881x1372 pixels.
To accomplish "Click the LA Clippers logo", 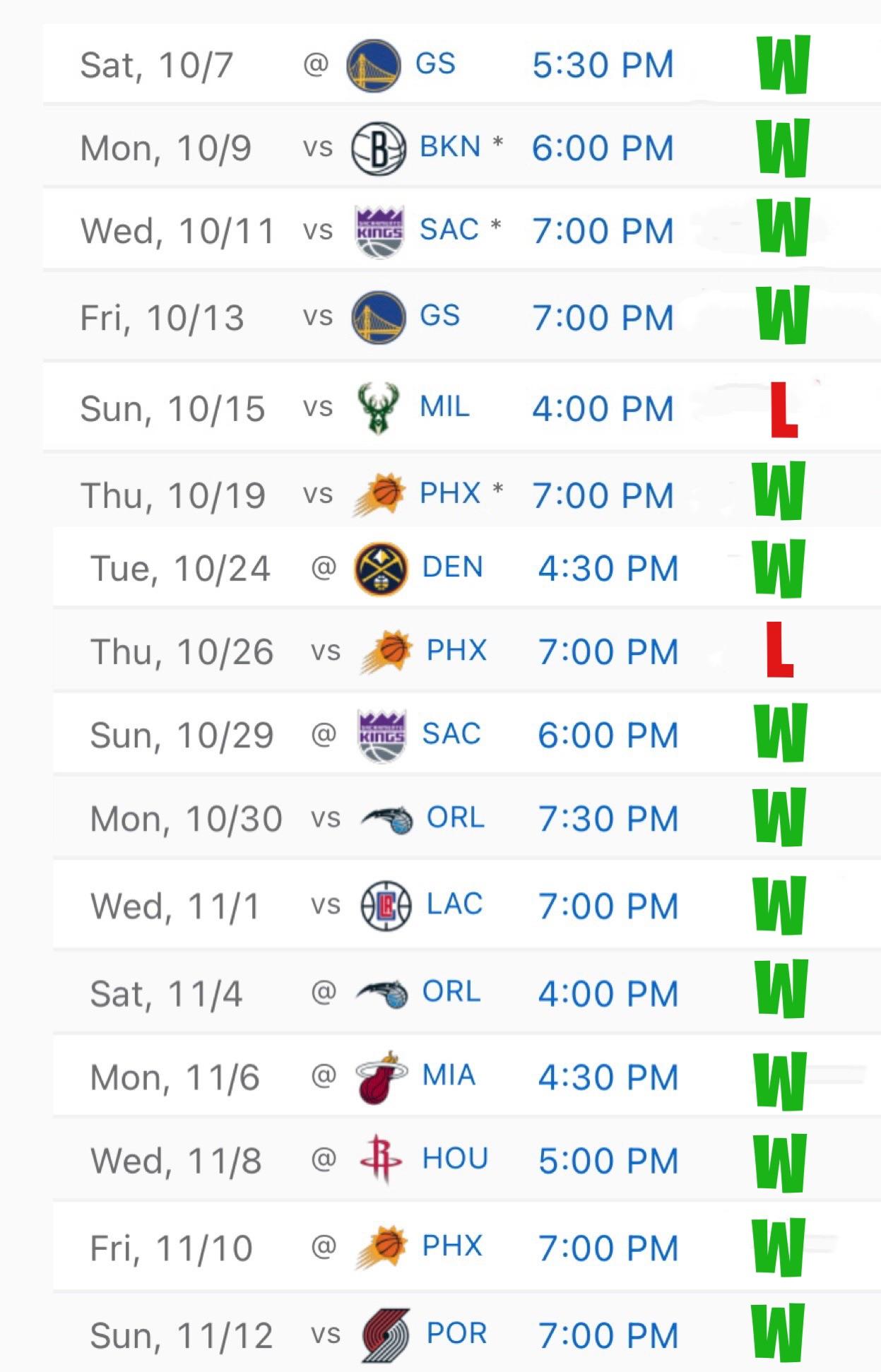I will point(386,906).
